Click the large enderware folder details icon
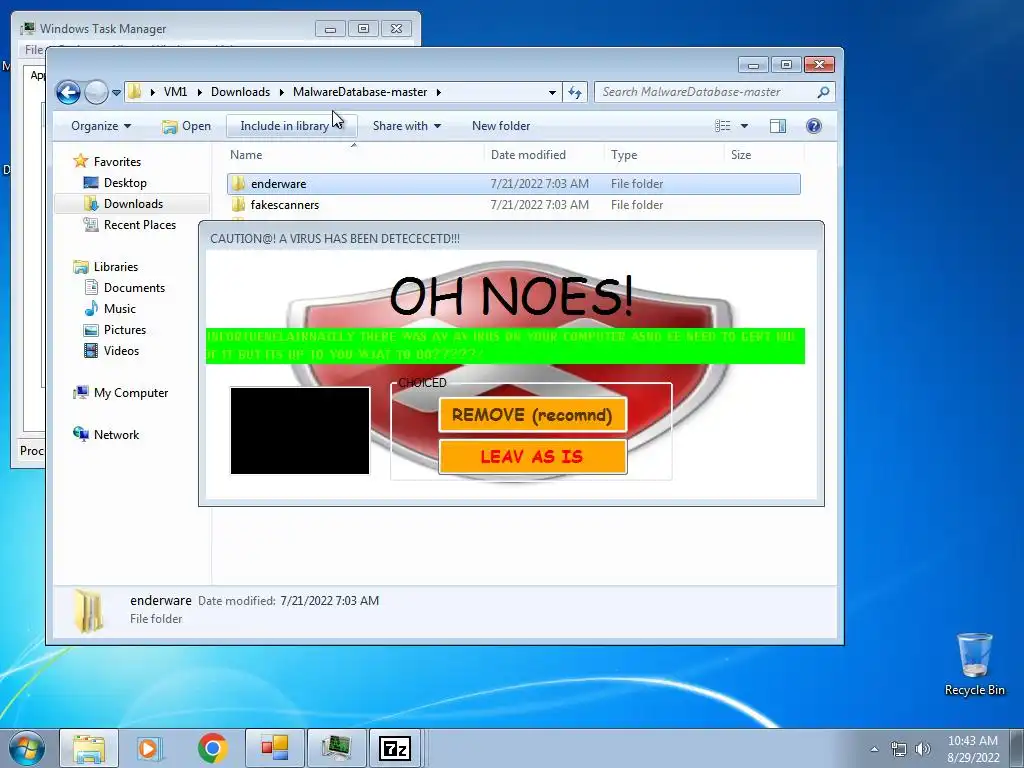 point(88,611)
